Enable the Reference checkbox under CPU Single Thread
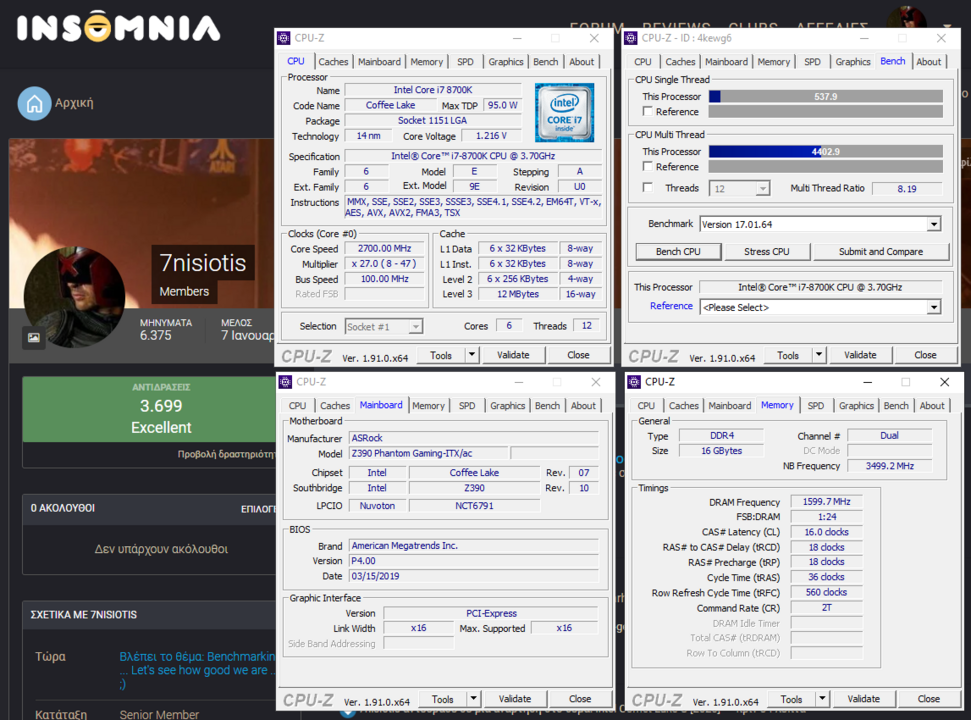This screenshot has width=971, height=720. click(x=648, y=111)
